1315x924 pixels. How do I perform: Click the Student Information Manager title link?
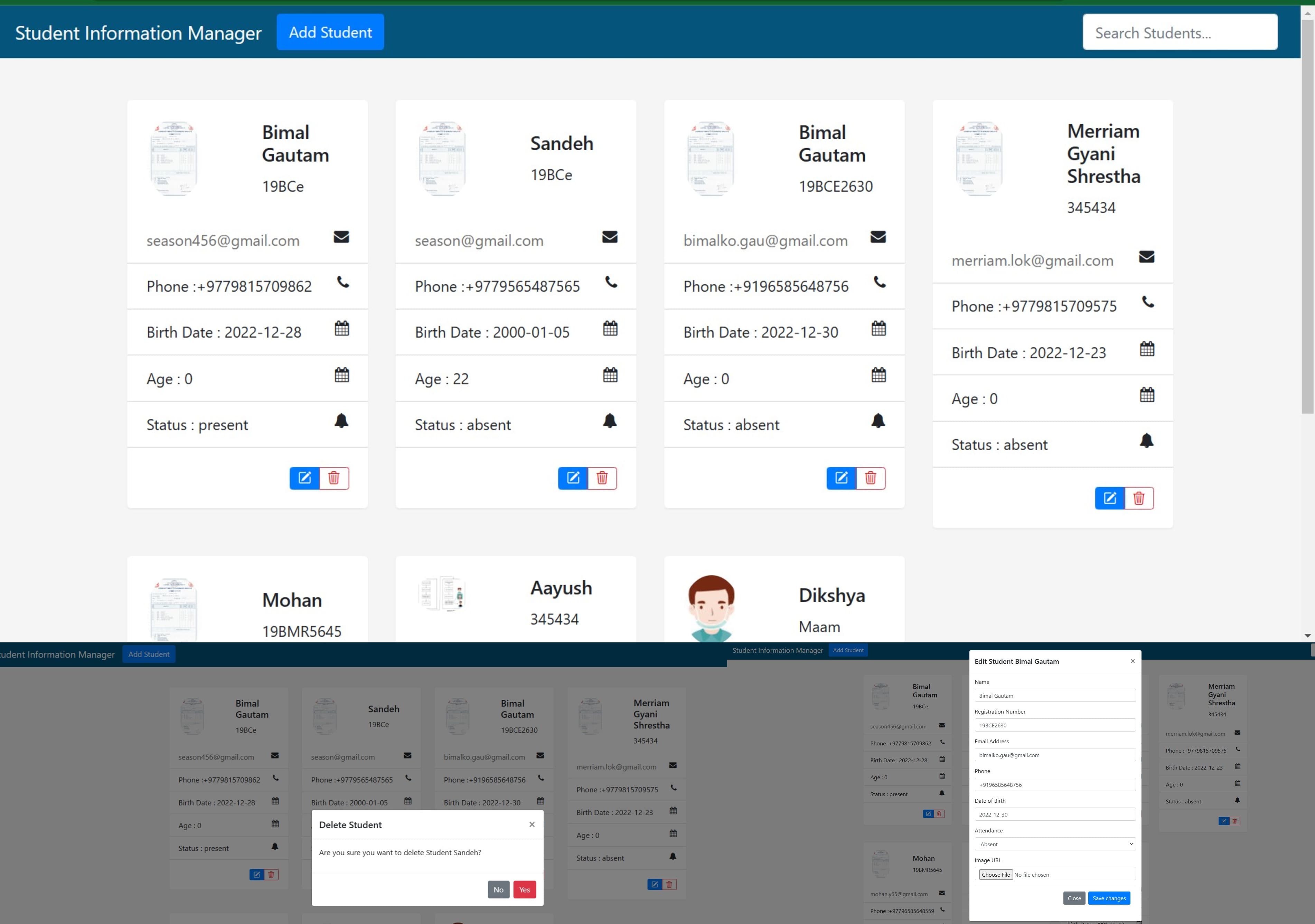click(138, 33)
